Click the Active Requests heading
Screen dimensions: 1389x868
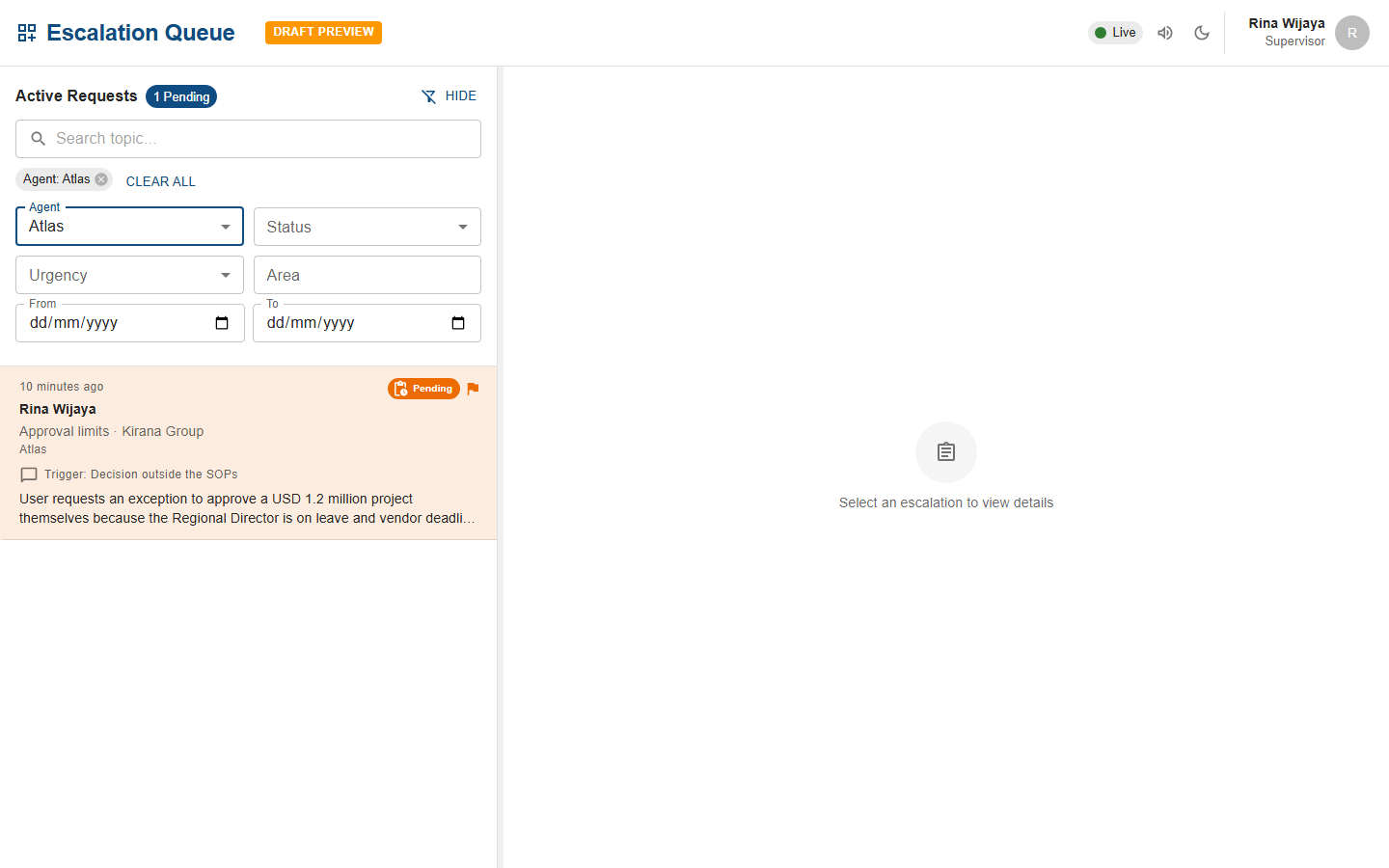(x=76, y=96)
